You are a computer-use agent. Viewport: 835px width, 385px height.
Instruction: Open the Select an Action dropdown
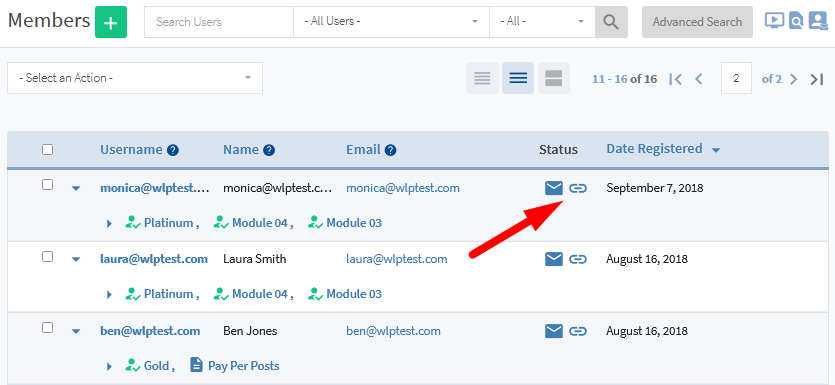135,78
